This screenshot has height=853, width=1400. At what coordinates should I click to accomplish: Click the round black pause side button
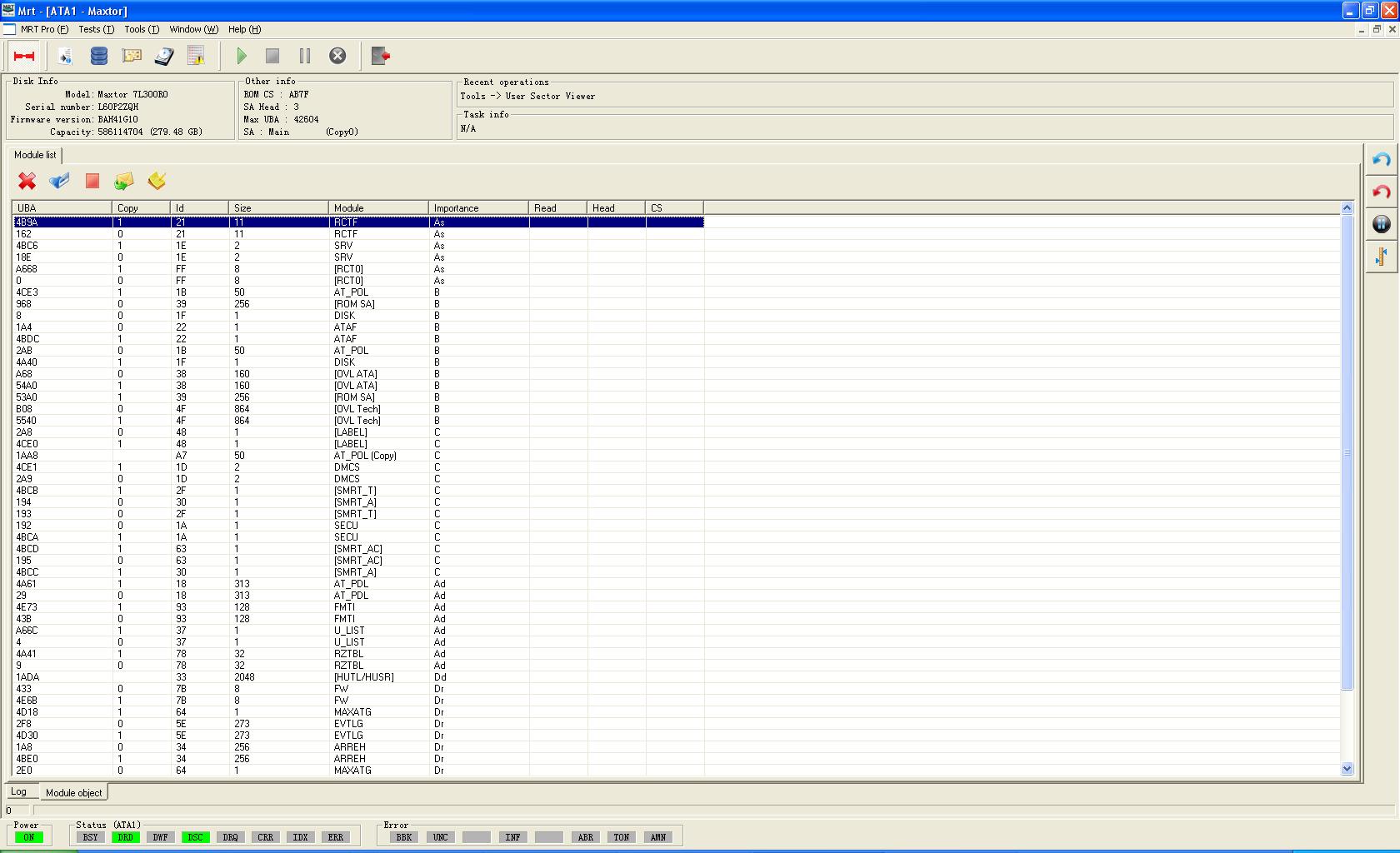[x=1381, y=224]
